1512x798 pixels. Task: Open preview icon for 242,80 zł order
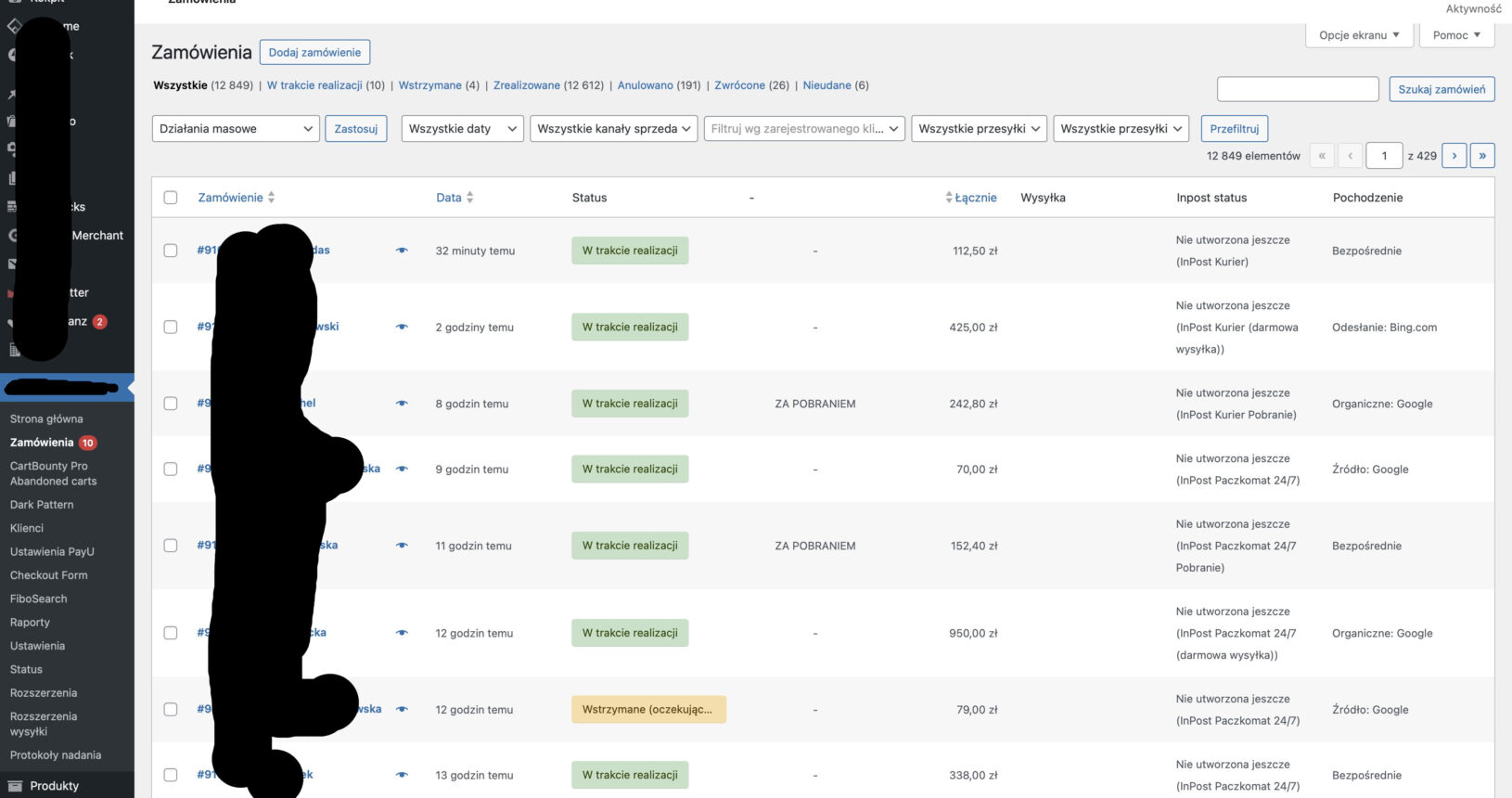click(x=402, y=404)
